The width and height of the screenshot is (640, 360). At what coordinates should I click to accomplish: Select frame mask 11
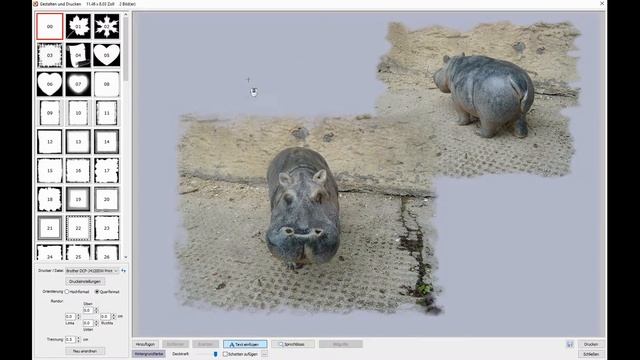tap(107, 113)
